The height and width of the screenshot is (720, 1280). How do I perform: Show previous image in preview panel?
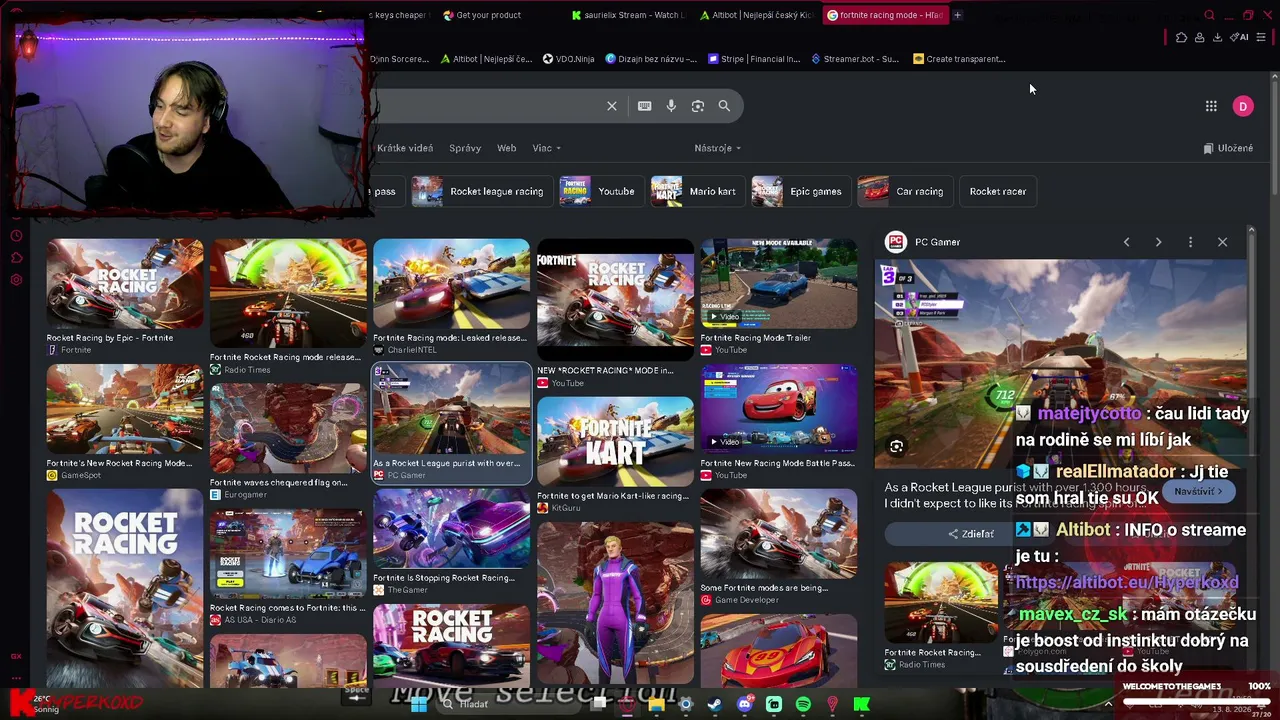tap(1126, 242)
